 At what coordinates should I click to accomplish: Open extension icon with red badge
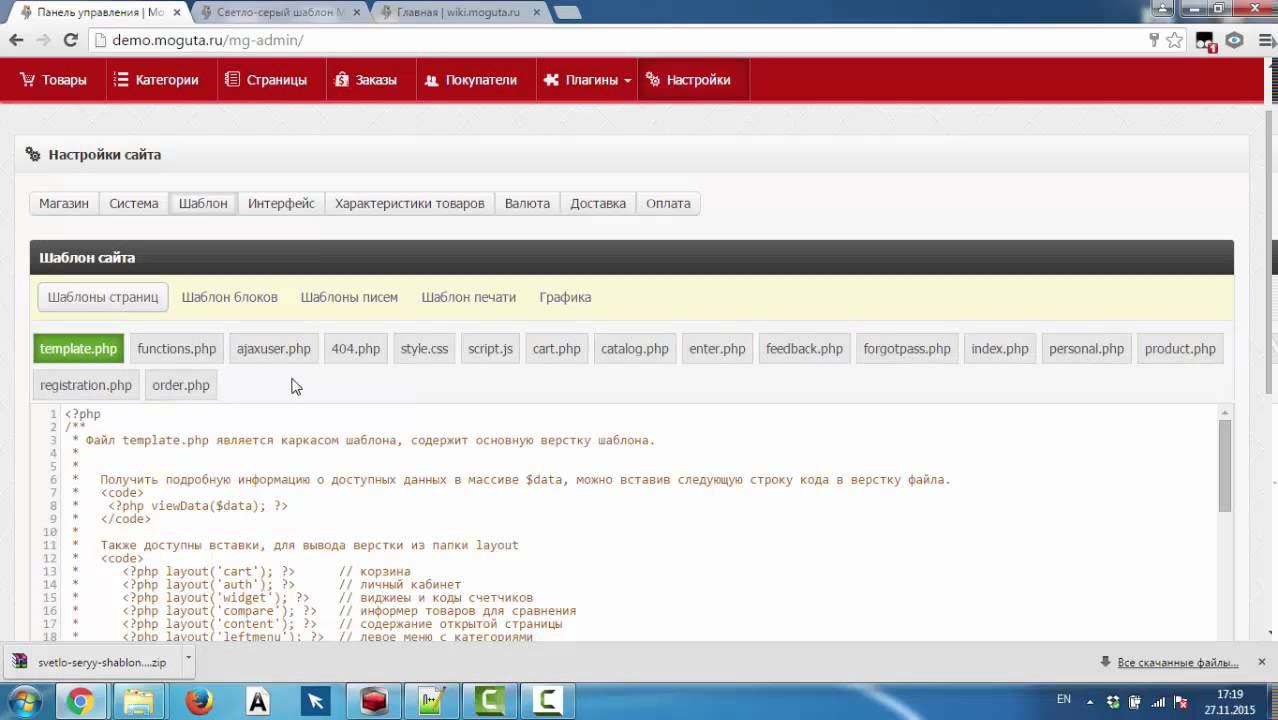(1205, 42)
